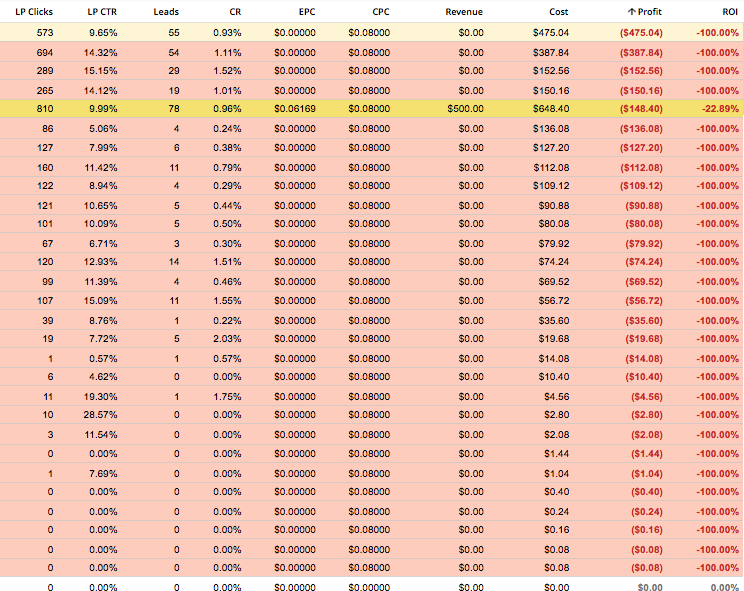
Task: Click the ($109.12) profit cell
Action: tap(641, 185)
